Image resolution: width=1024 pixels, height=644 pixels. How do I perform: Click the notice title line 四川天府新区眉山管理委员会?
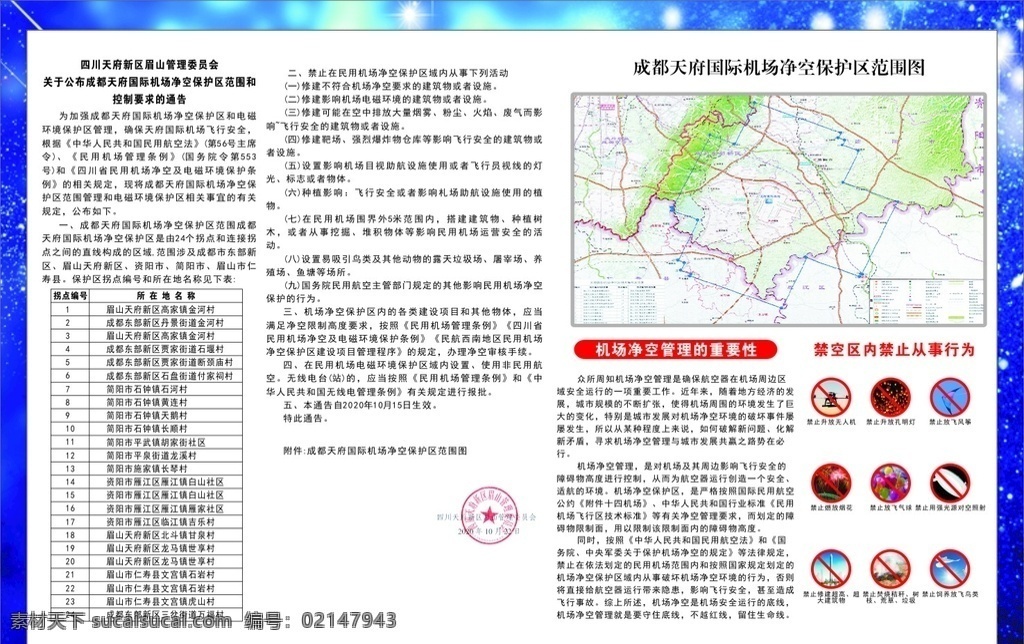coord(150,65)
